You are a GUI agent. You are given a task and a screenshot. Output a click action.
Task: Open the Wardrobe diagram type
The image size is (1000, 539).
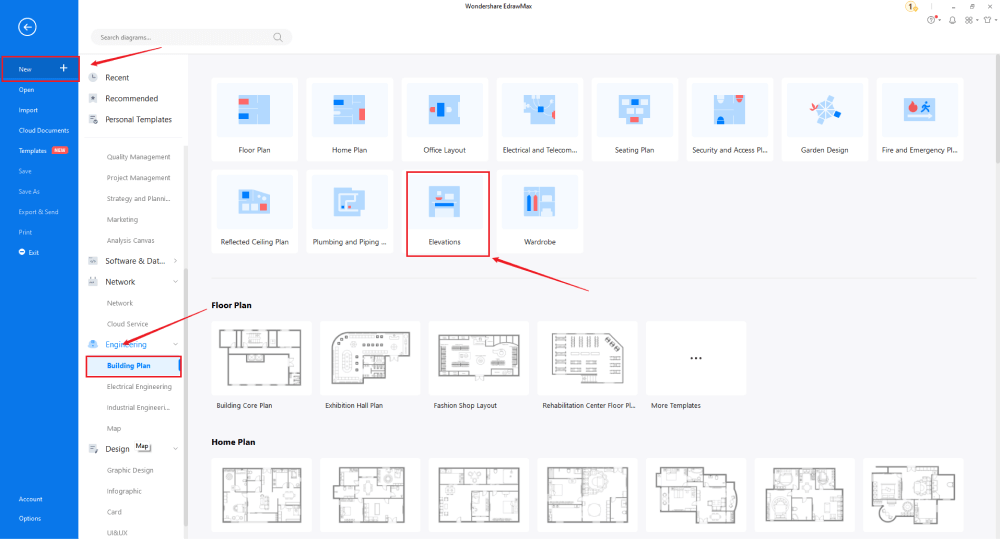pyautogui.click(x=540, y=211)
